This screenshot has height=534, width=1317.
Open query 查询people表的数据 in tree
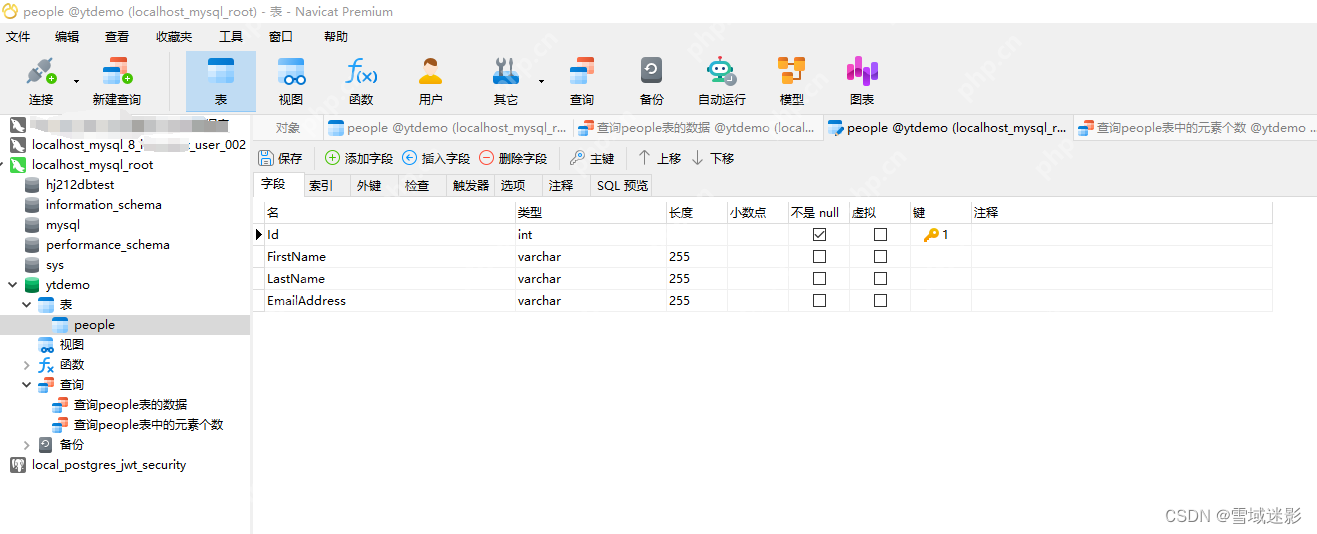pyautogui.click(x=130, y=405)
